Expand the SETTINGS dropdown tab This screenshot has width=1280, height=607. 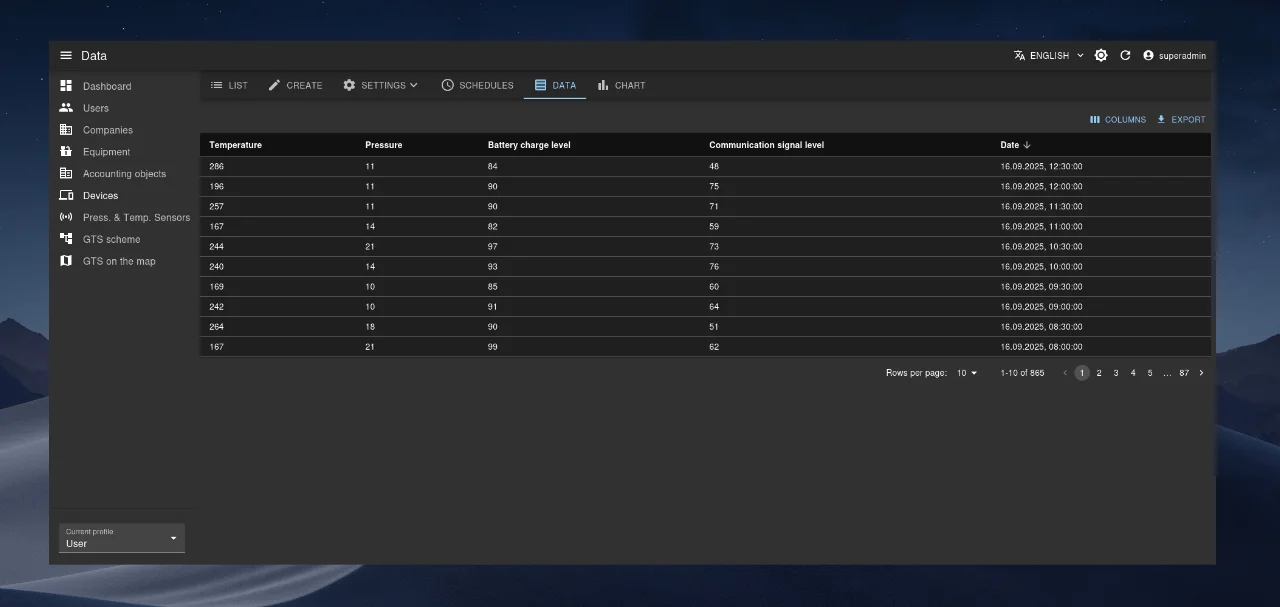381,86
